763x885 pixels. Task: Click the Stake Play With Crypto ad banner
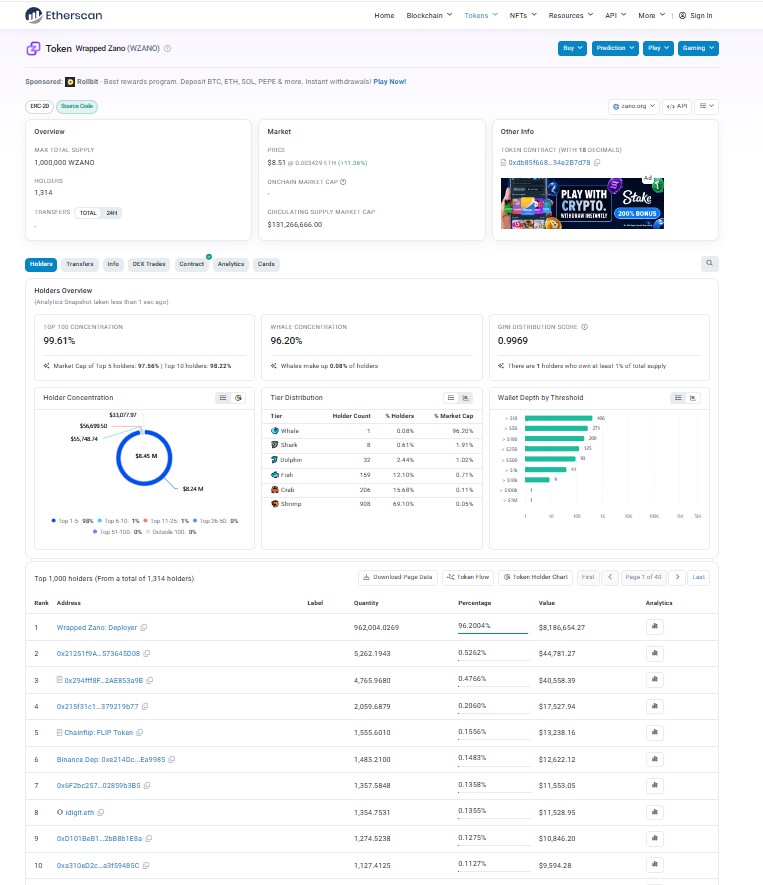click(582, 203)
